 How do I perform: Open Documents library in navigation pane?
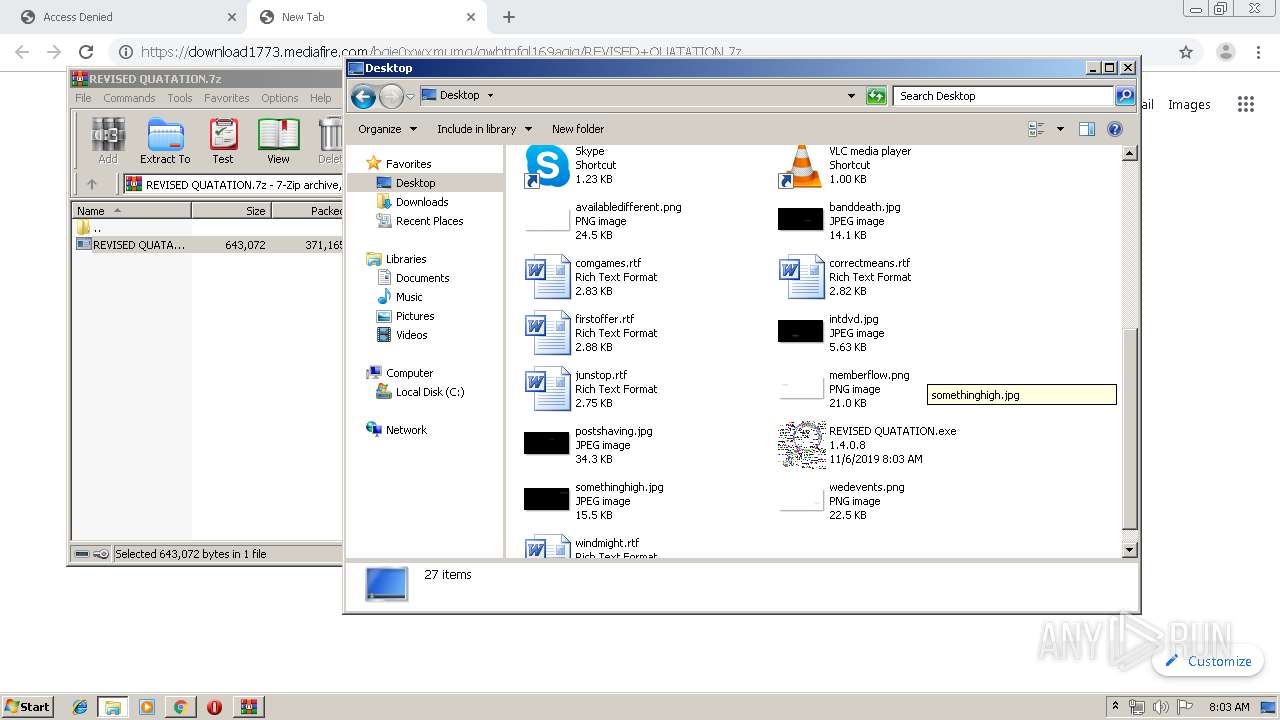[422, 278]
